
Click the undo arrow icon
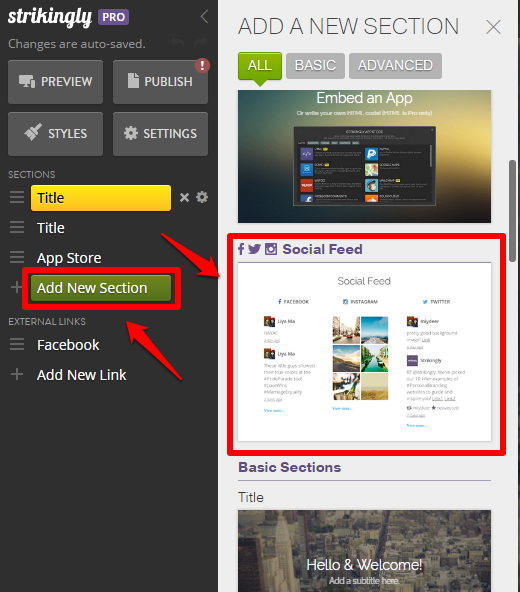(177, 43)
